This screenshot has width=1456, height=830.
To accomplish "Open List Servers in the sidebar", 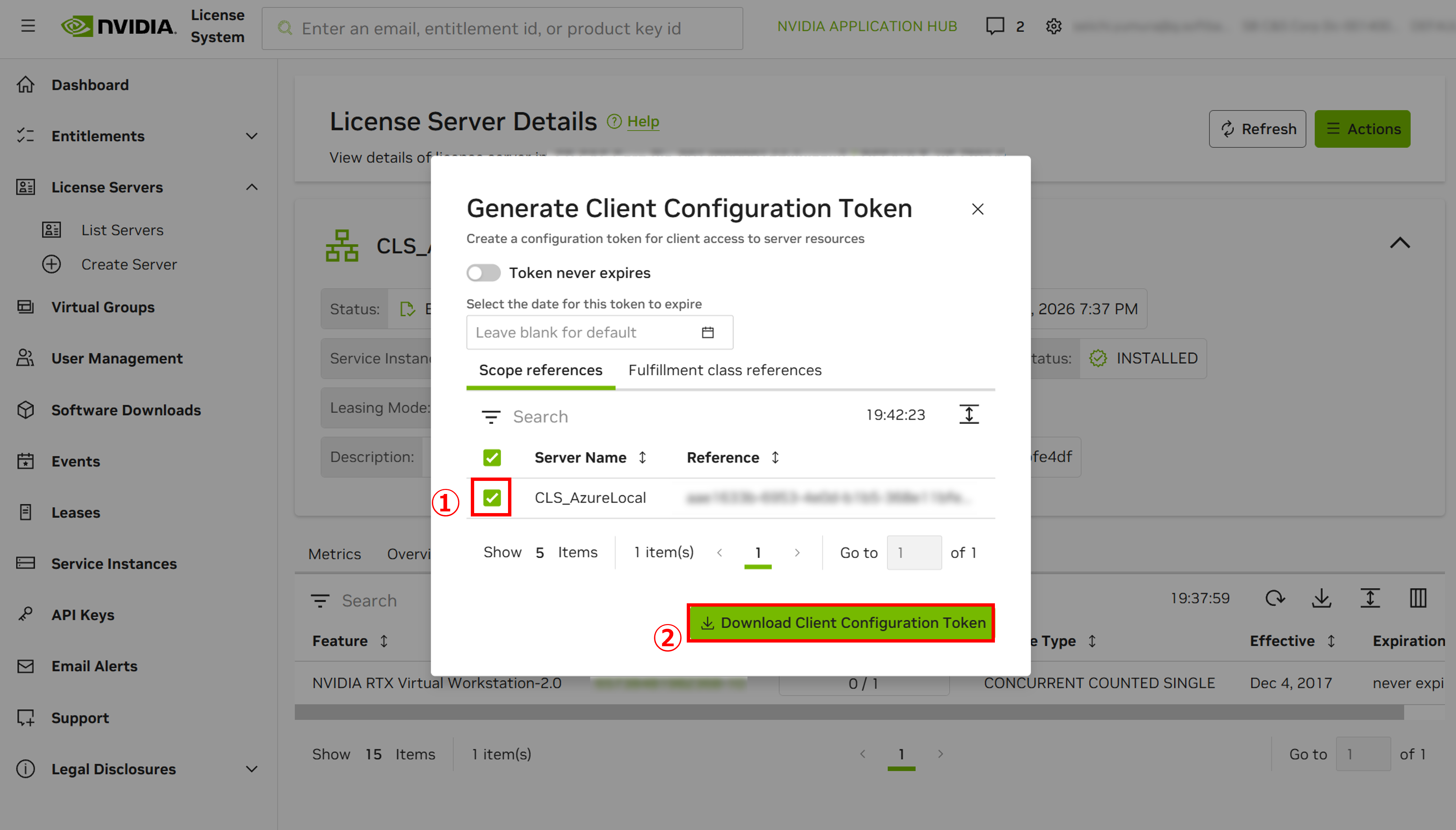I will coord(122,230).
